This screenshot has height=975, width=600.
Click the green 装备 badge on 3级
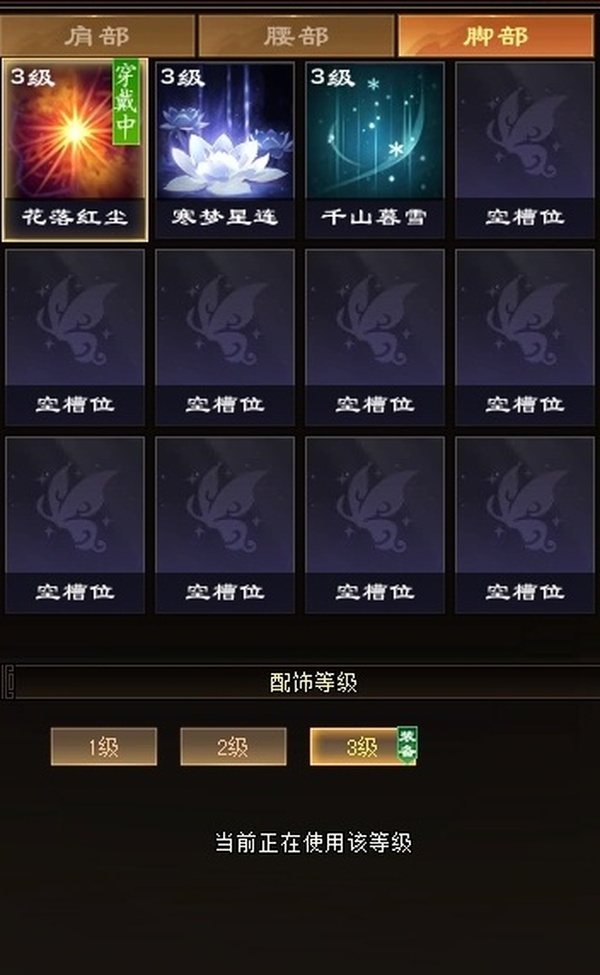(407, 744)
